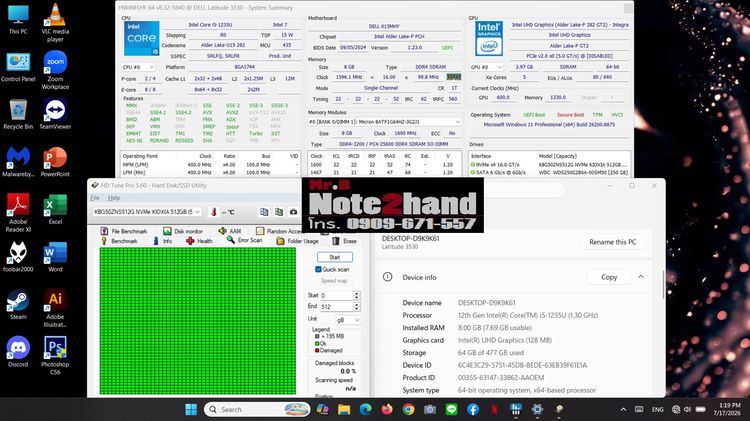Click the End value input field
Viewport: 750px width, 421px height.
pos(337,306)
